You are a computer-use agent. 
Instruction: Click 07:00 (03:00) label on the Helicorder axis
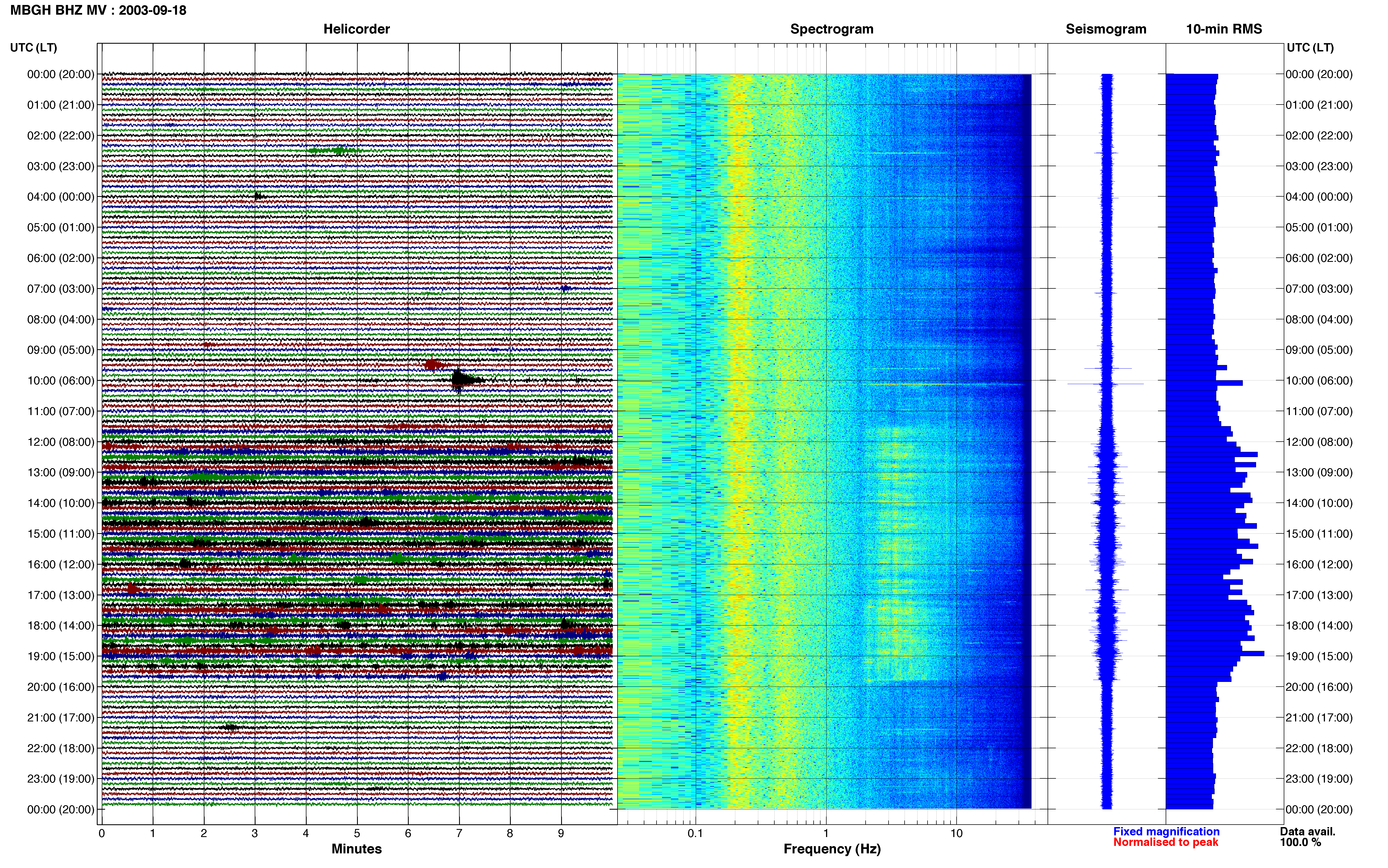(x=61, y=289)
